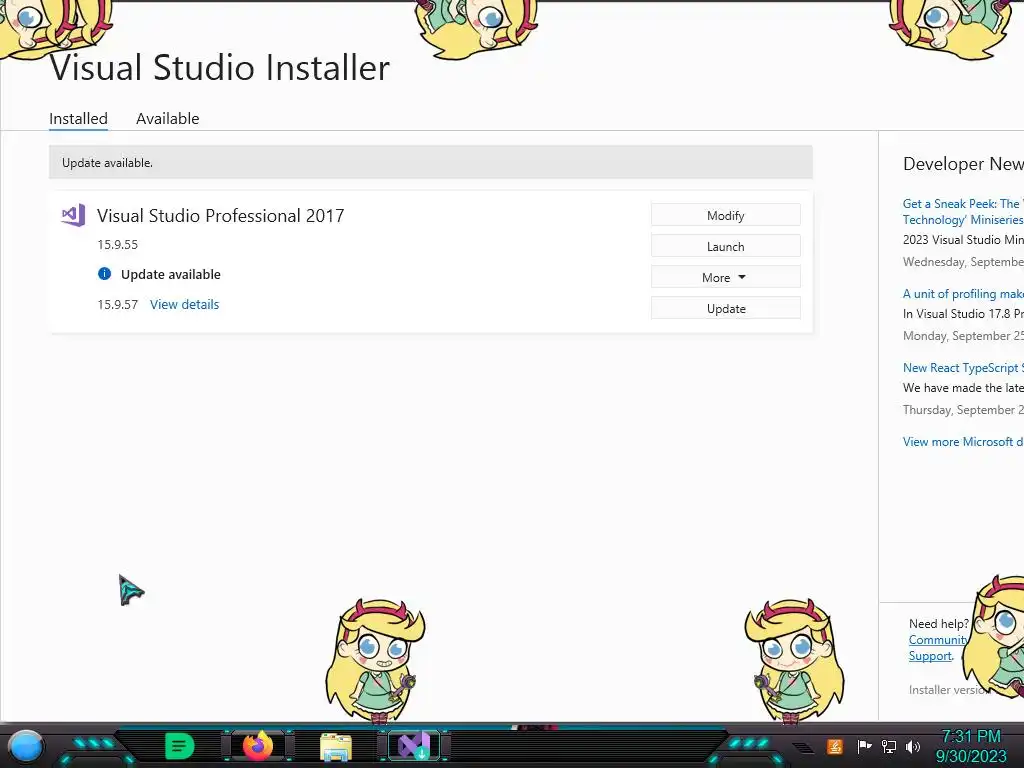Click the Java update tray icon

point(834,746)
